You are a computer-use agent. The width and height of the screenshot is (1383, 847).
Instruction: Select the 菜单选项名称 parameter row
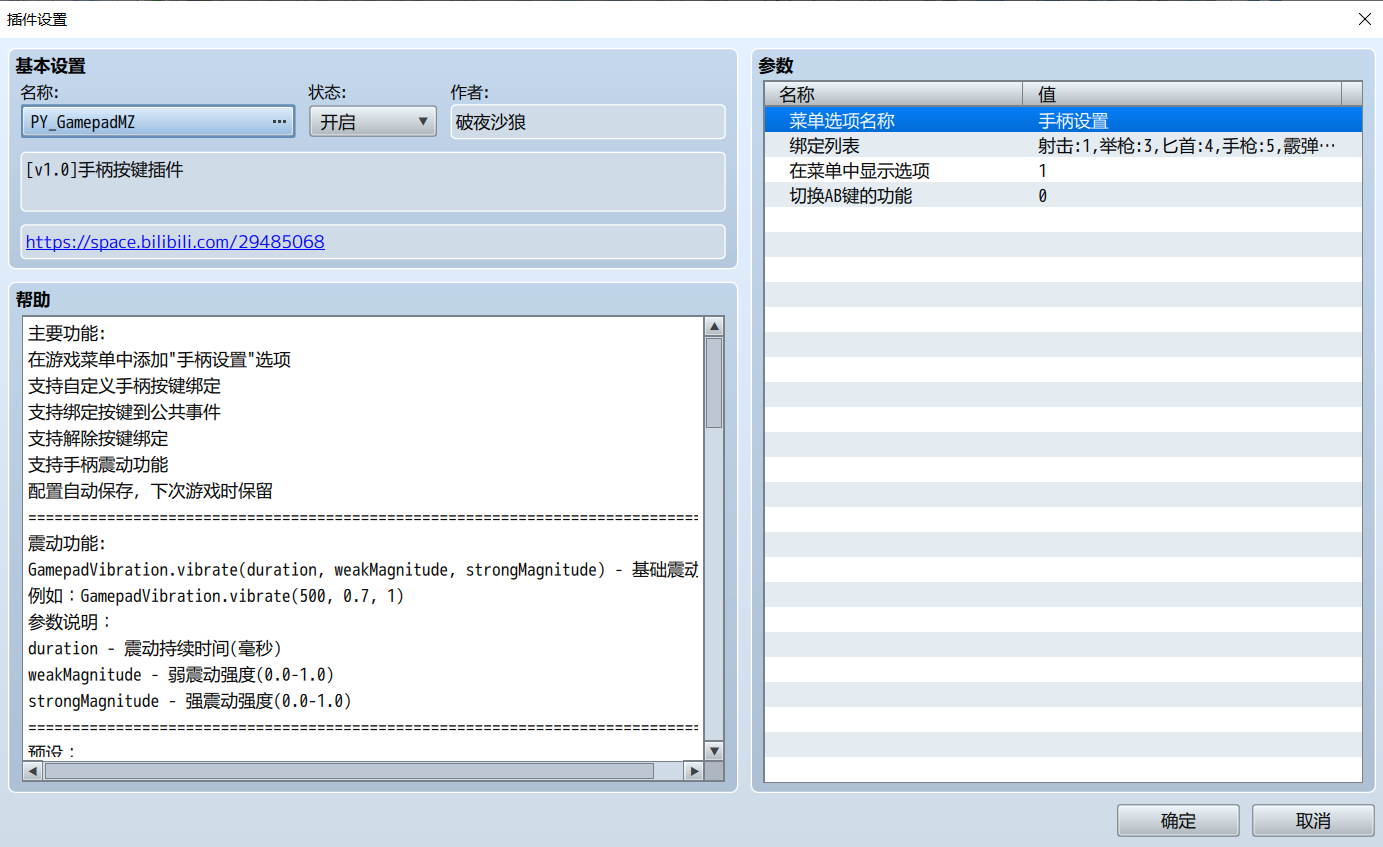(x=1063, y=120)
